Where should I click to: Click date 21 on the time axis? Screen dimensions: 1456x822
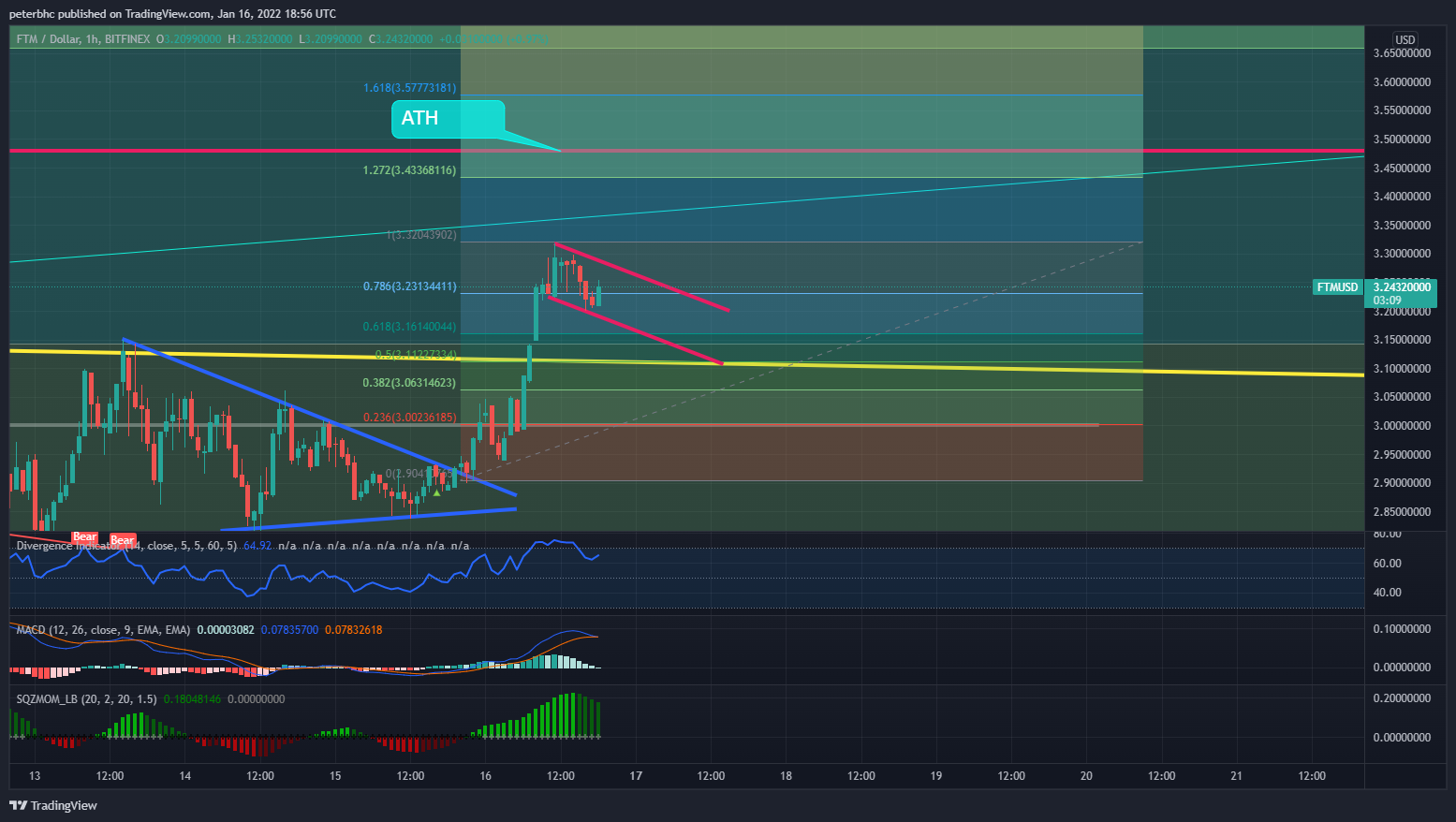coord(1236,776)
